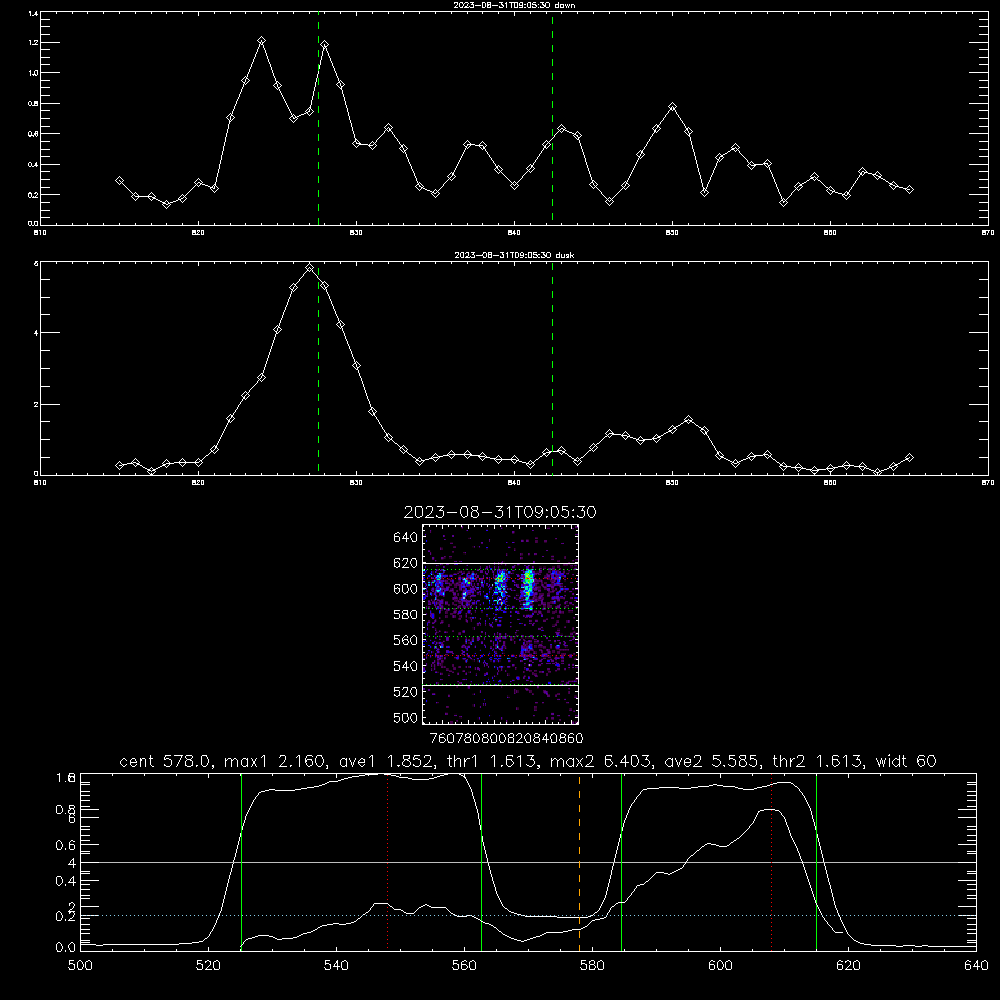The image size is (1000, 1000).
Task: Click the dawn plot title text
Action: pos(514,4)
